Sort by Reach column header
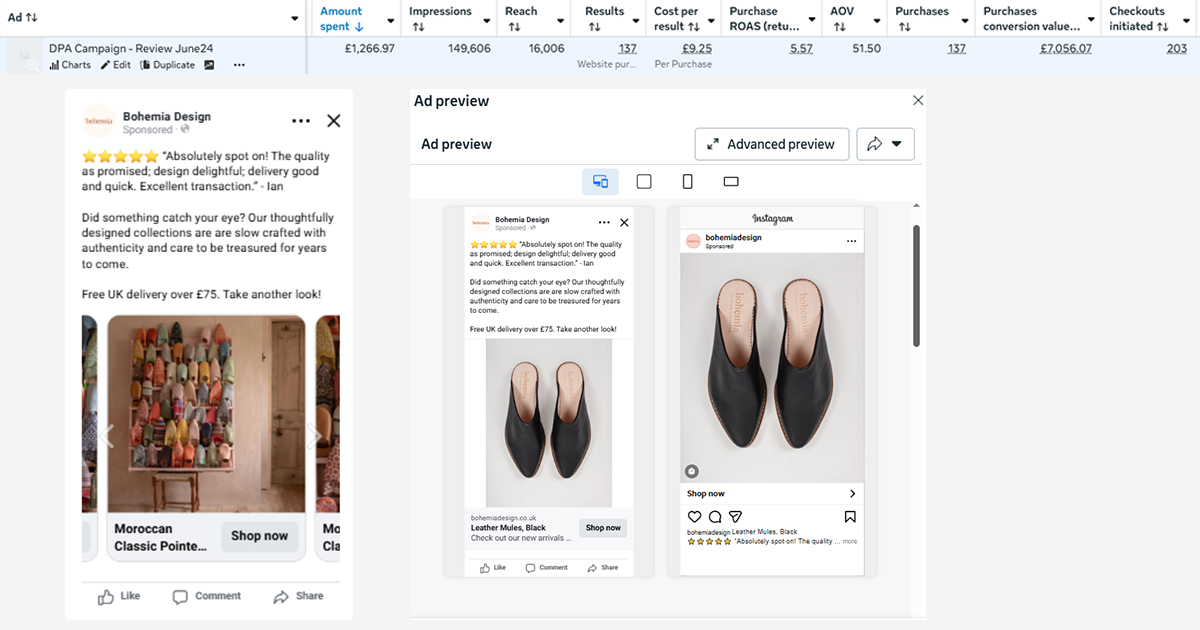This screenshot has width=1200, height=630. click(521, 19)
